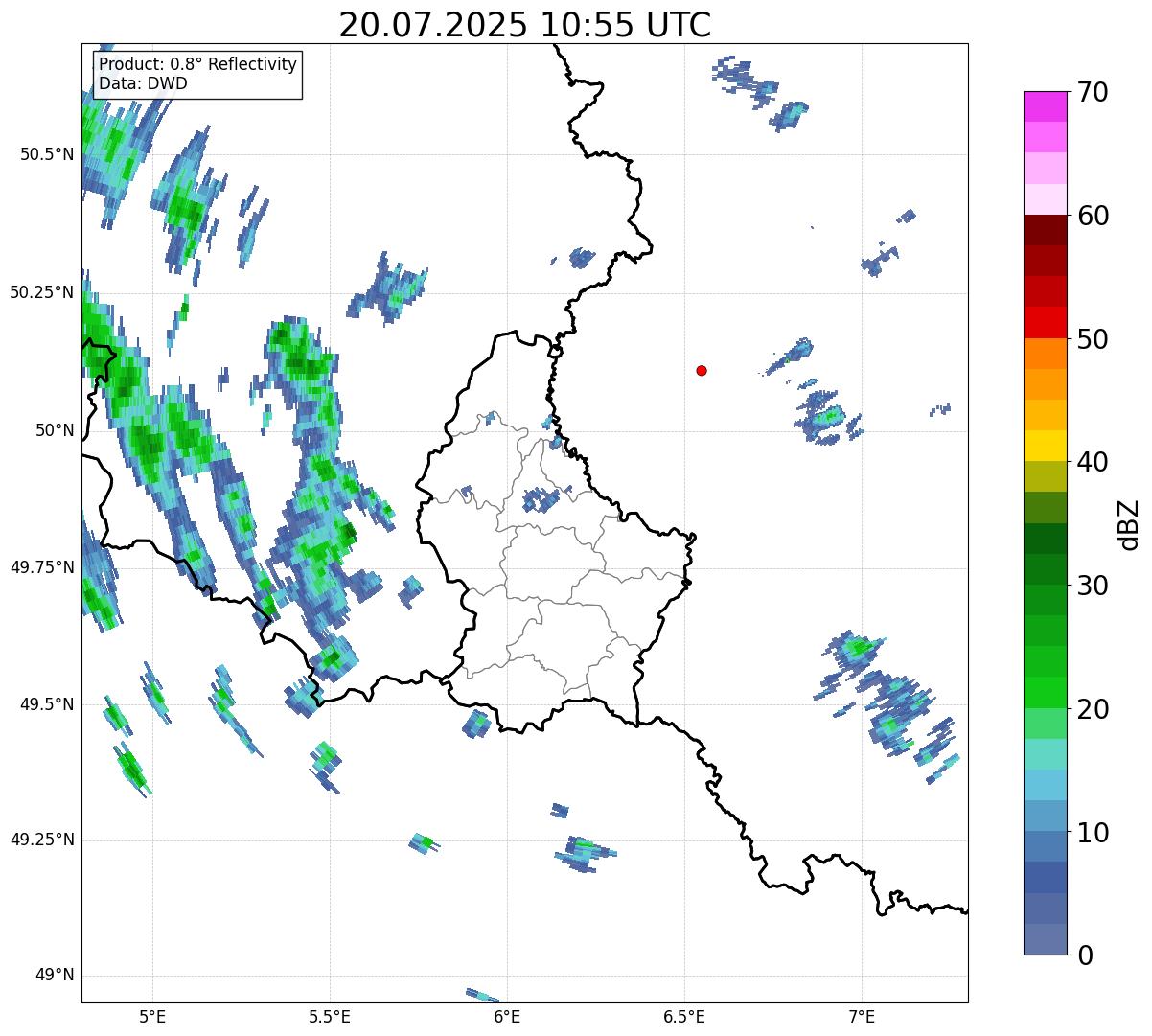
Task: Click the turquoise colorbar segment between 15 and 17.5
Action: pos(1045,754)
